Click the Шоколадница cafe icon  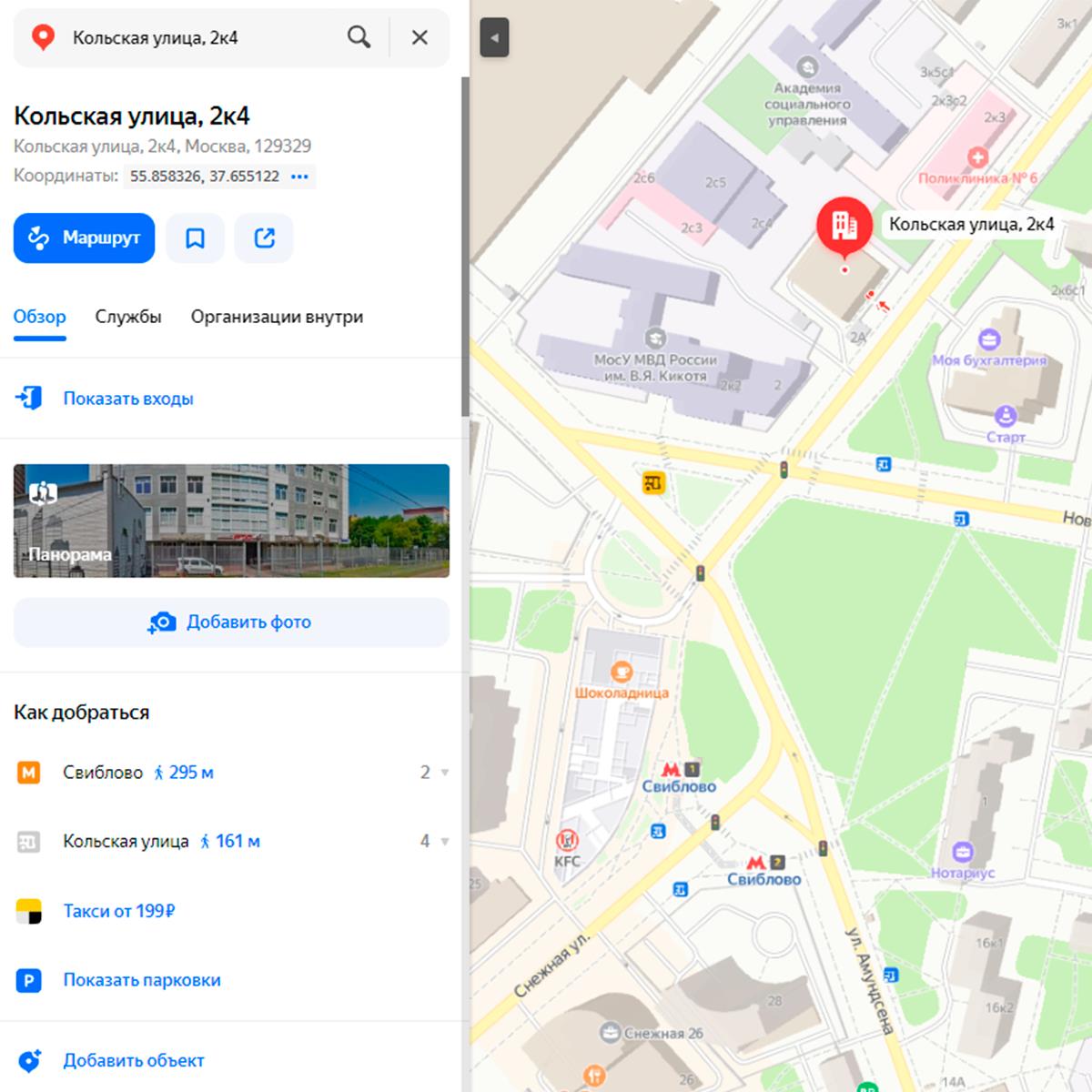pyautogui.click(x=622, y=672)
